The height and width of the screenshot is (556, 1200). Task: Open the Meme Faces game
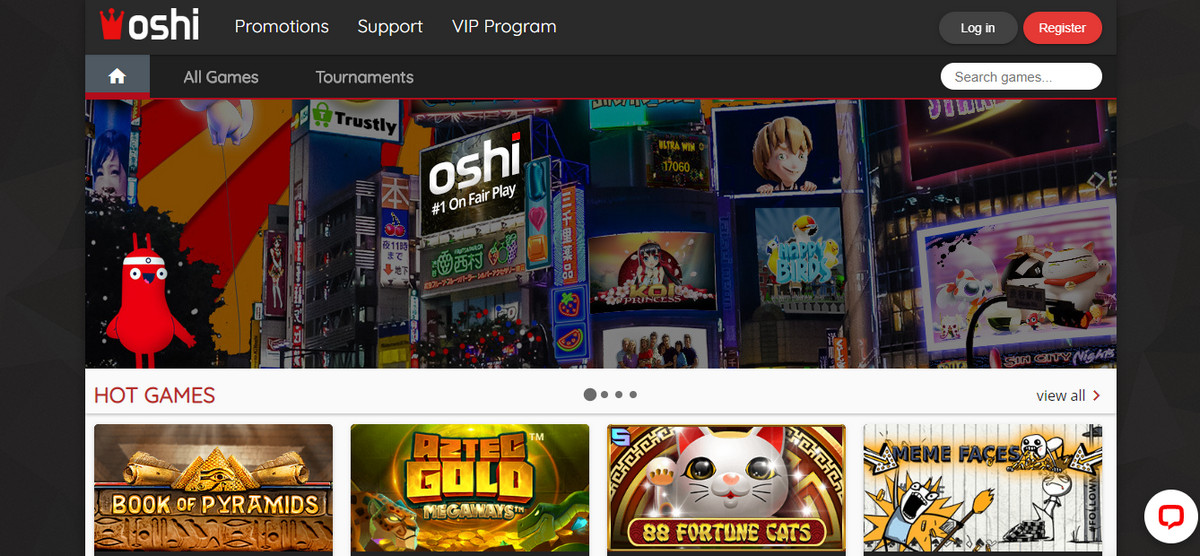983,490
